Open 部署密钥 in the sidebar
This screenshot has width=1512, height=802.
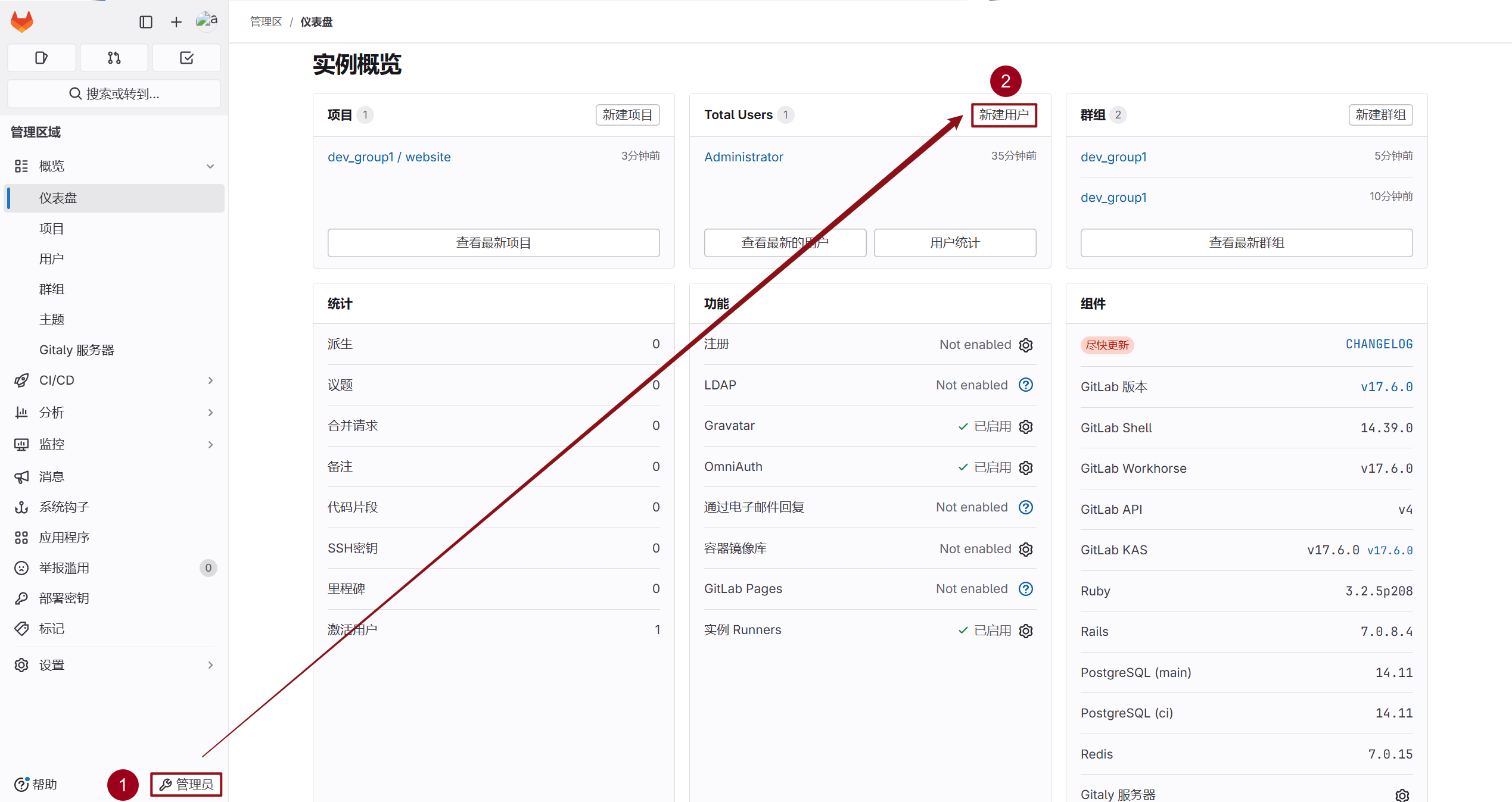(x=114, y=598)
